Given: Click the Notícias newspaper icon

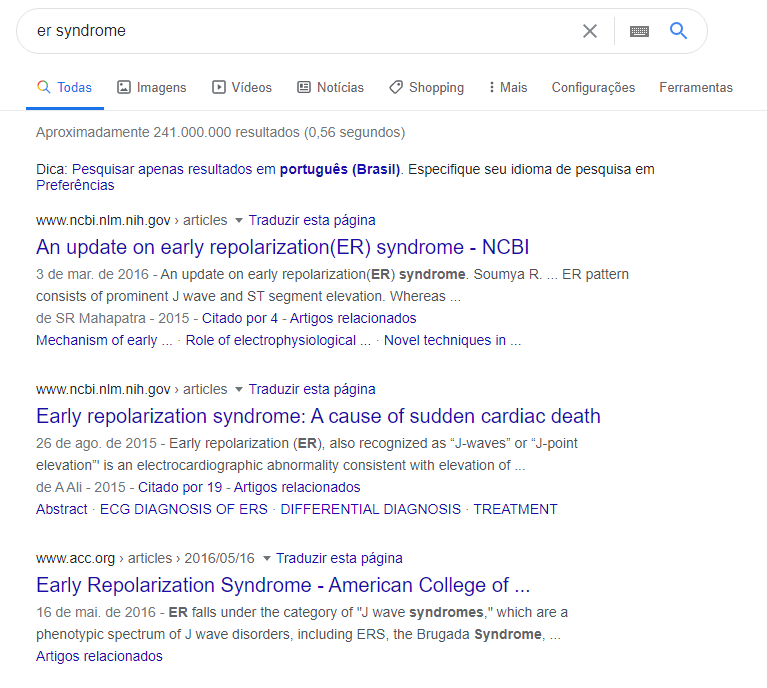Looking at the screenshot, I should coord(304,87).
